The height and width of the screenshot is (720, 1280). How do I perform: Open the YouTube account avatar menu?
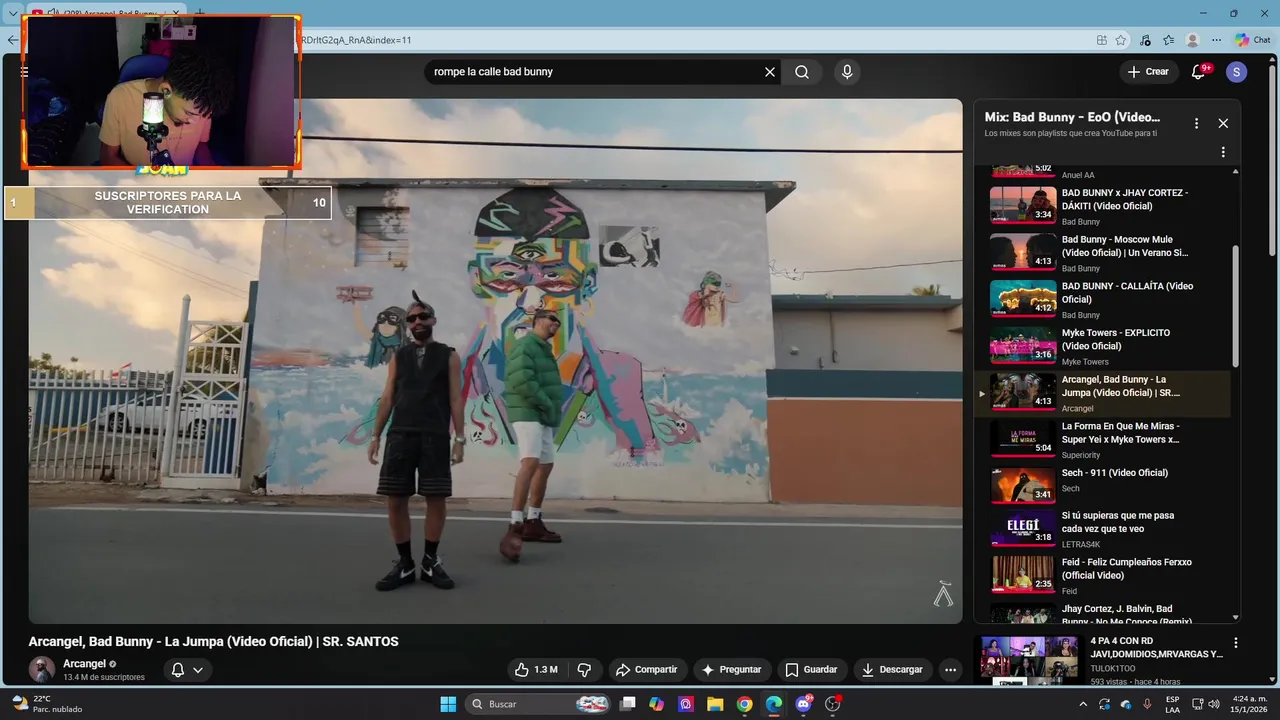[1236, 72]
